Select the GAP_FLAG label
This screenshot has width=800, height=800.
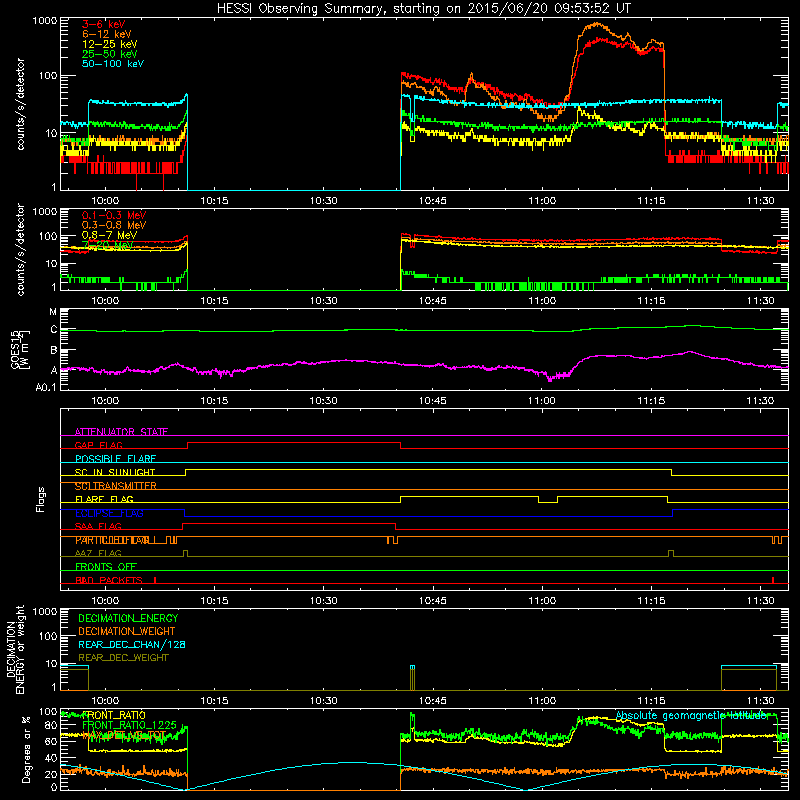click(98, 445)
